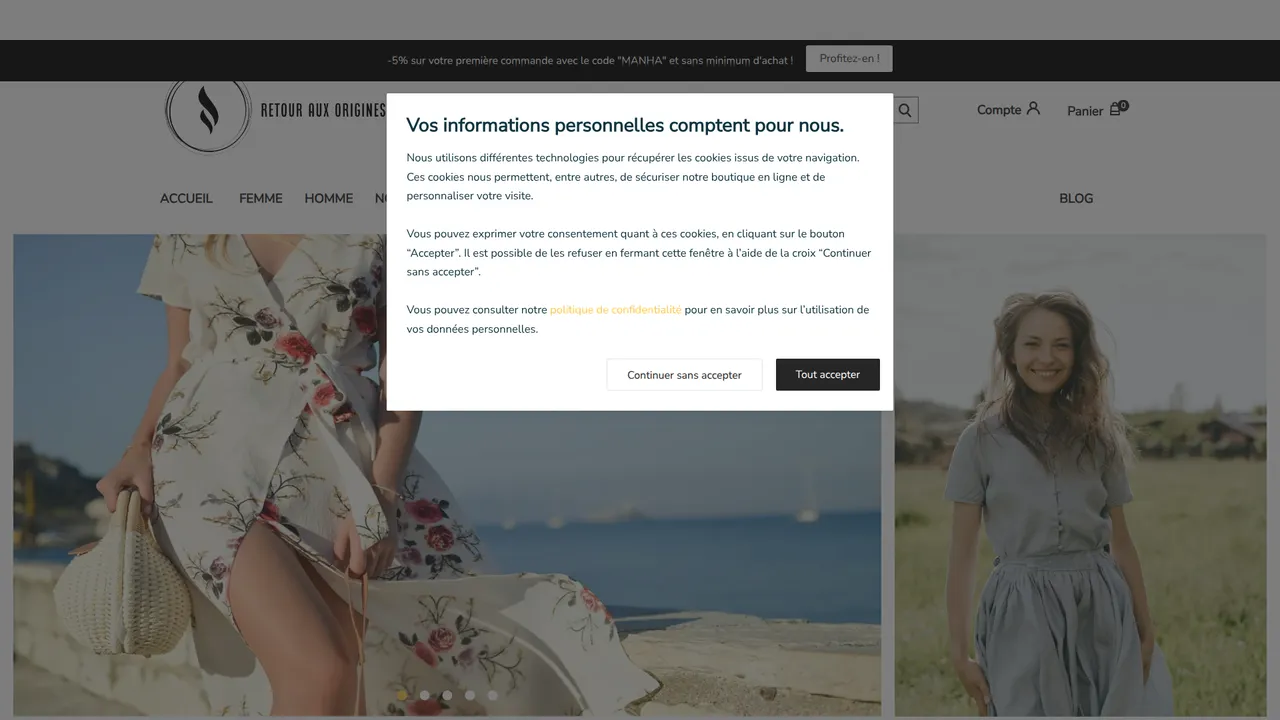
Task: Open the HOMME menu
Action: click(329, 198)
